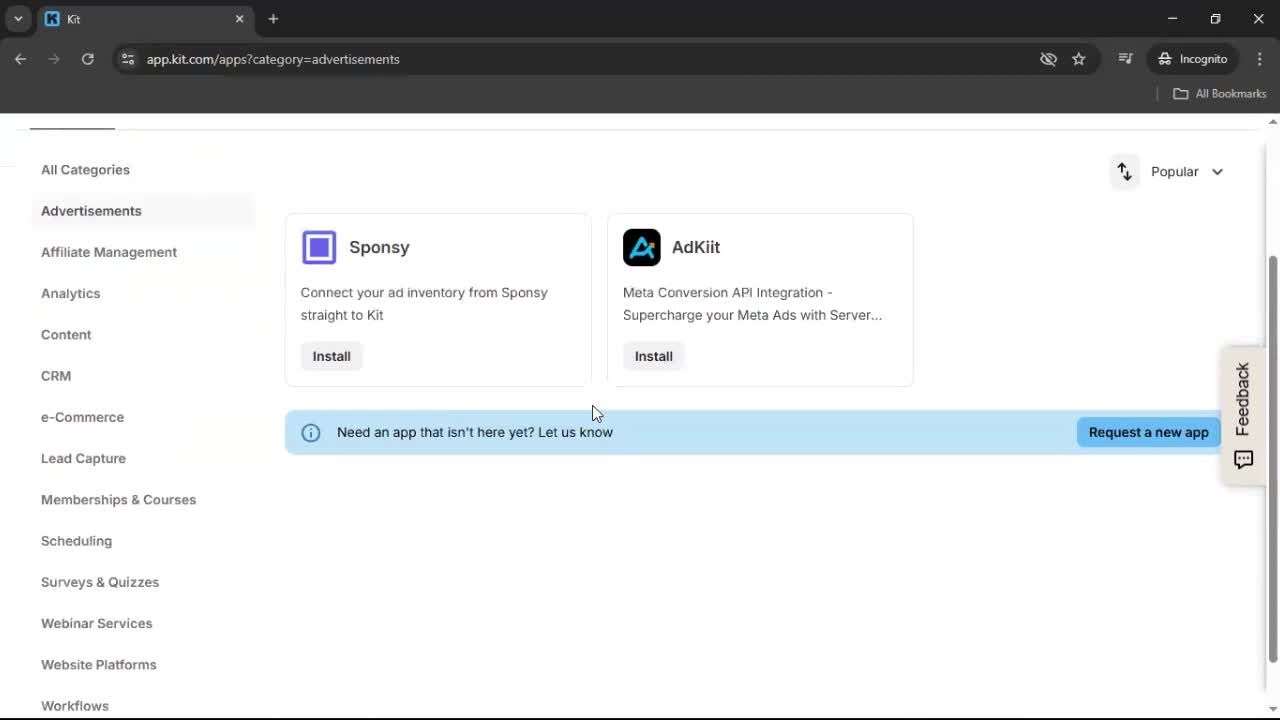Click Request a new app

[x=1148, y=432]
